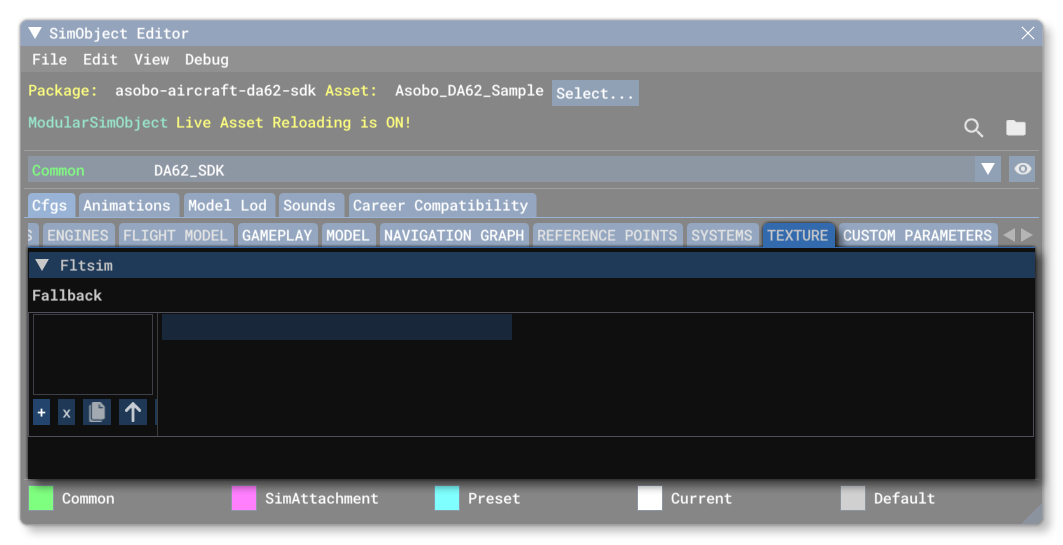This screenshot has height=545, width=1063.
Task: Click the ModularSimObject label
Action: coord(98,123)
